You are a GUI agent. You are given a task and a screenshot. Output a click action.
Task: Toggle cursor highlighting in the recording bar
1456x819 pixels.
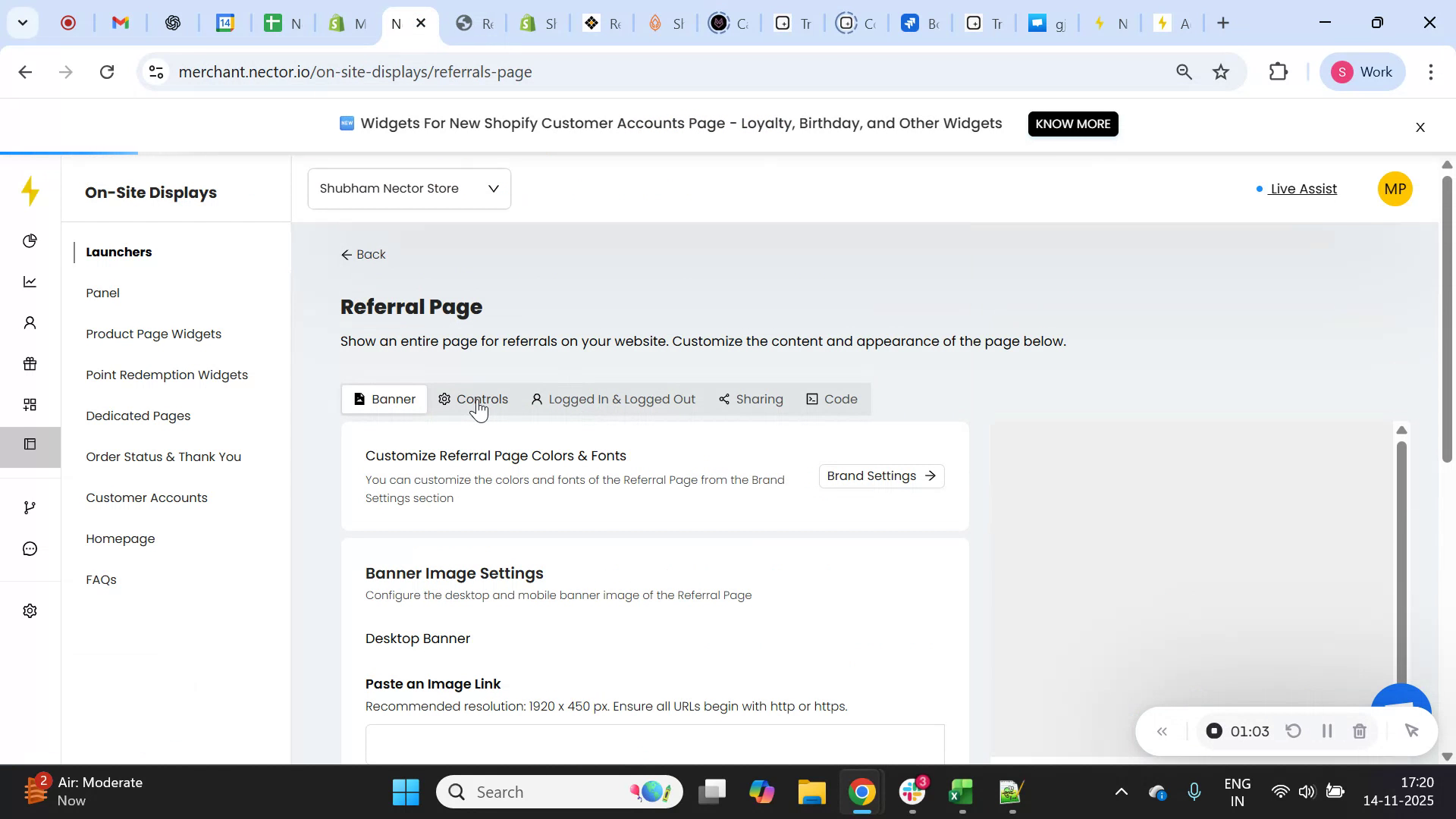[1412, 731]
